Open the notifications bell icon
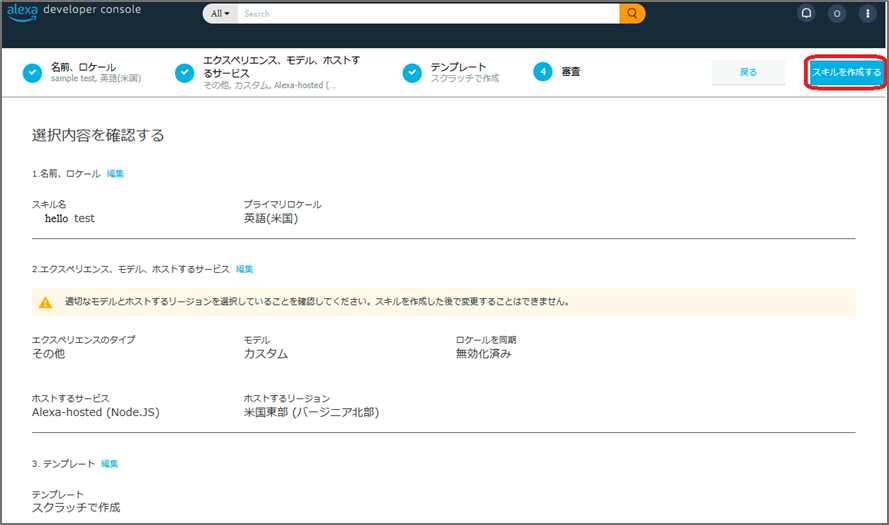This screenshot has width=889, height=525. (x=806, y=14)
